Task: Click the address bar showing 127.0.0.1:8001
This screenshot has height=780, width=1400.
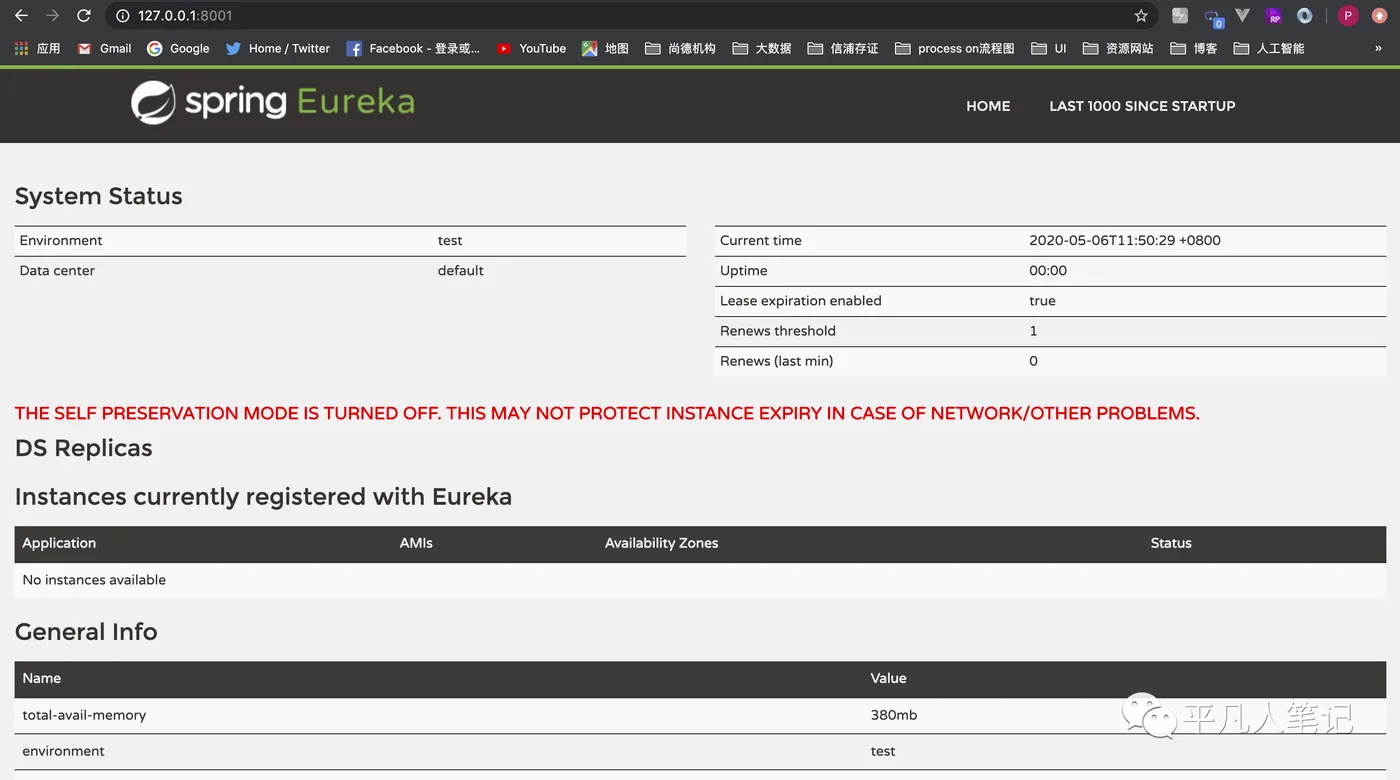Action: [630, 16]
